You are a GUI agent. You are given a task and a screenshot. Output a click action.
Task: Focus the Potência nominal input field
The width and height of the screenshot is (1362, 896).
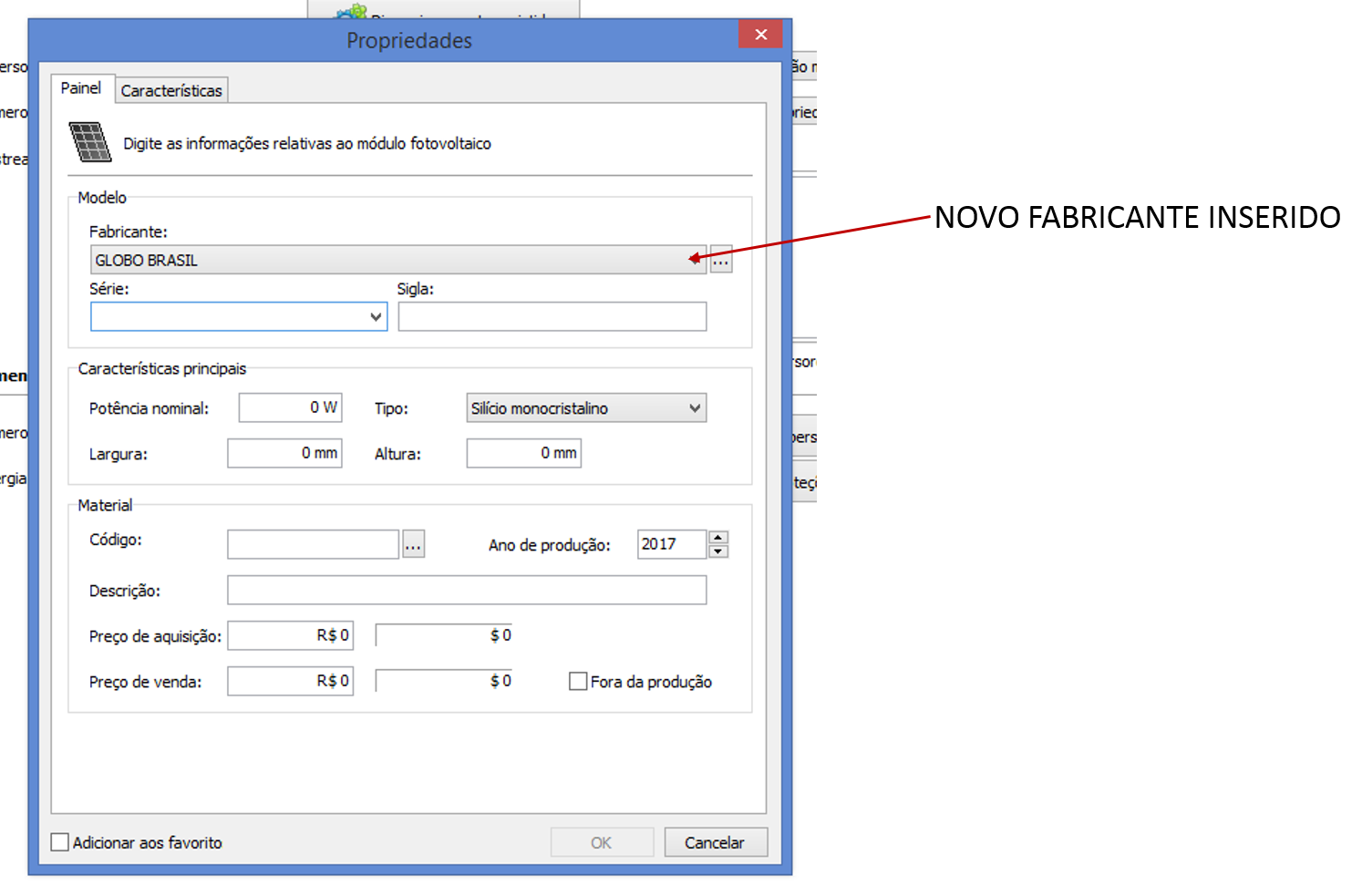tap(289, 407)
